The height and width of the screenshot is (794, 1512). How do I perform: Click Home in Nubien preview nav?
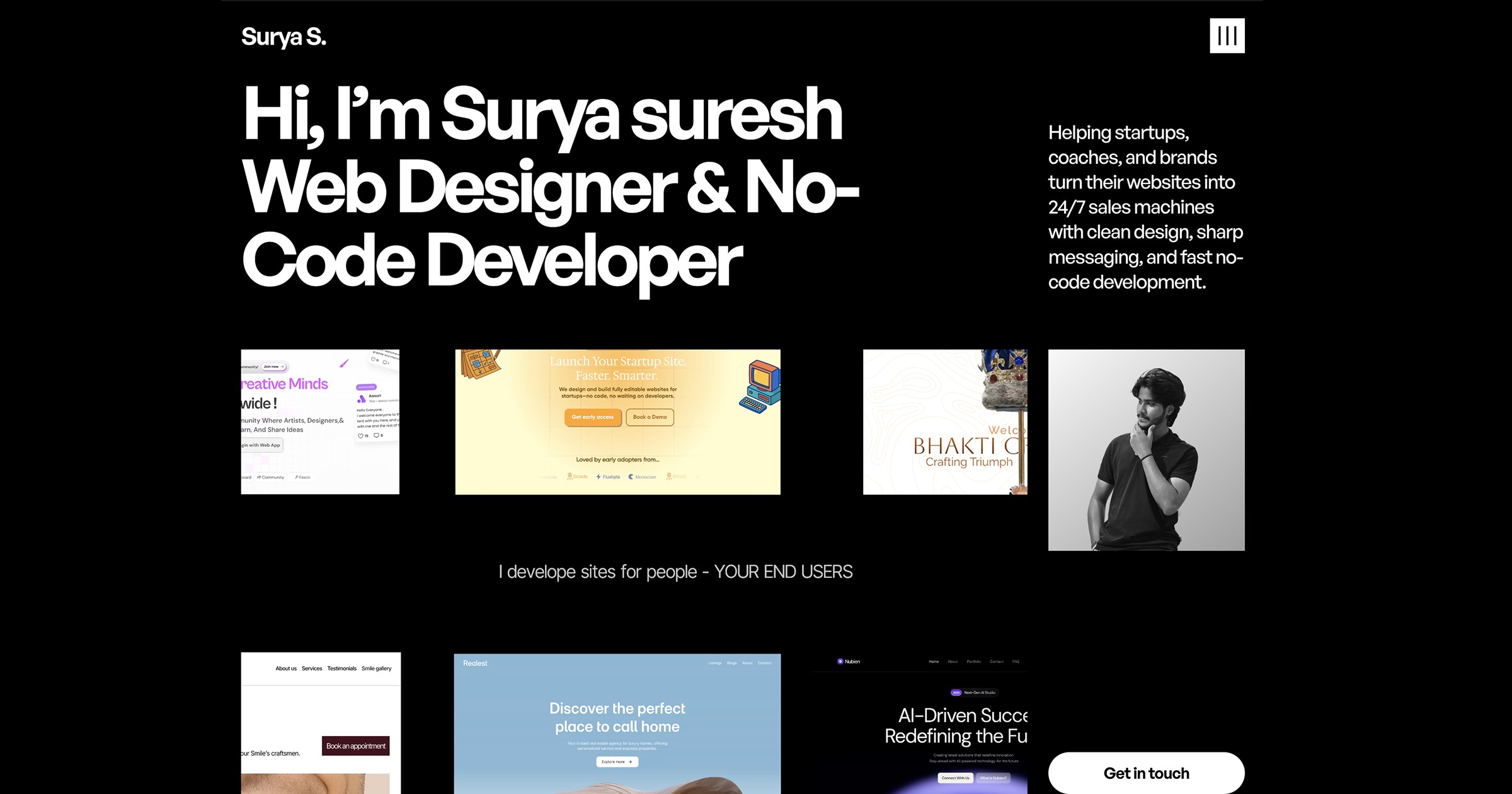coord(934,662)
